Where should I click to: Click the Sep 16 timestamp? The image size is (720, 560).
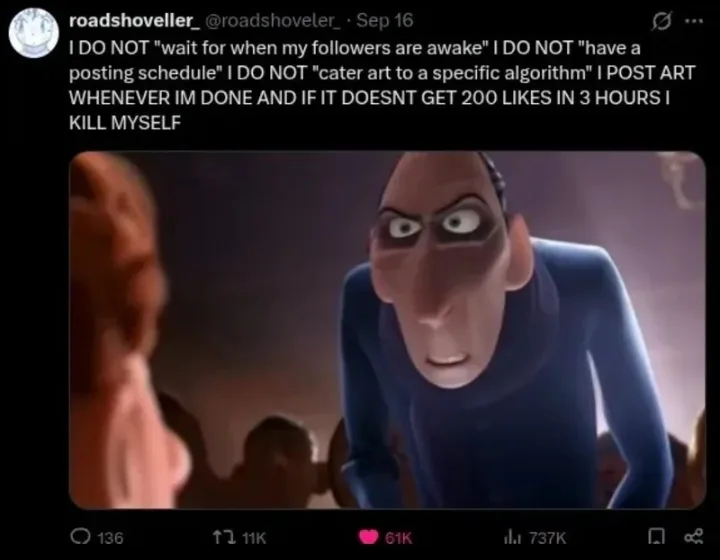[x=385, y=20]
